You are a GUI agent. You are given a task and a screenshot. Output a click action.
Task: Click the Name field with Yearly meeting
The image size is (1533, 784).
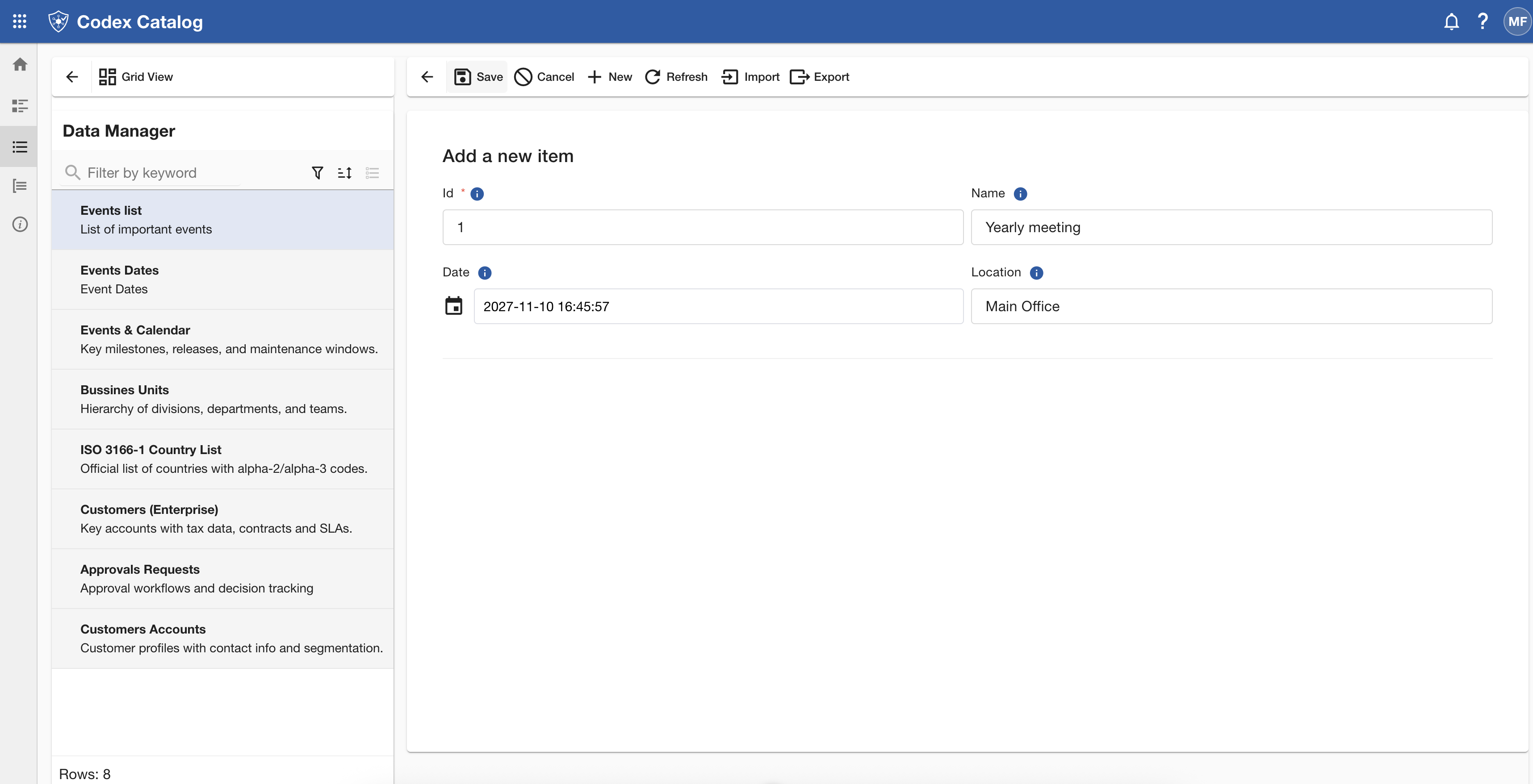pos(1231,227)
